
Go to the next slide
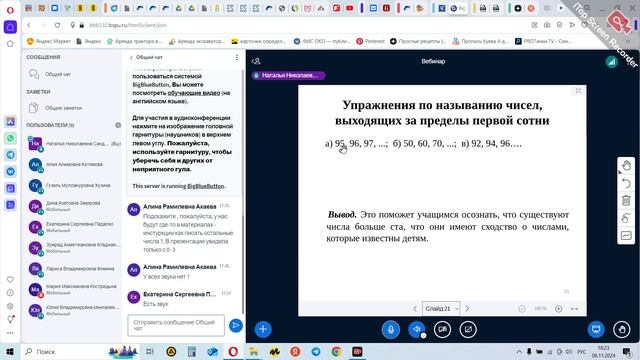pos(467,309)
